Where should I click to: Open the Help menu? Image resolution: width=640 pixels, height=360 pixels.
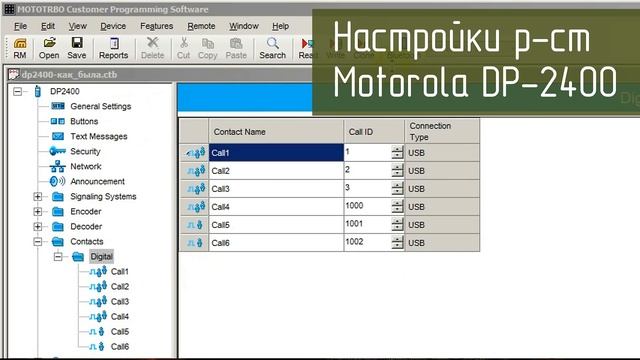pos(280,26)
